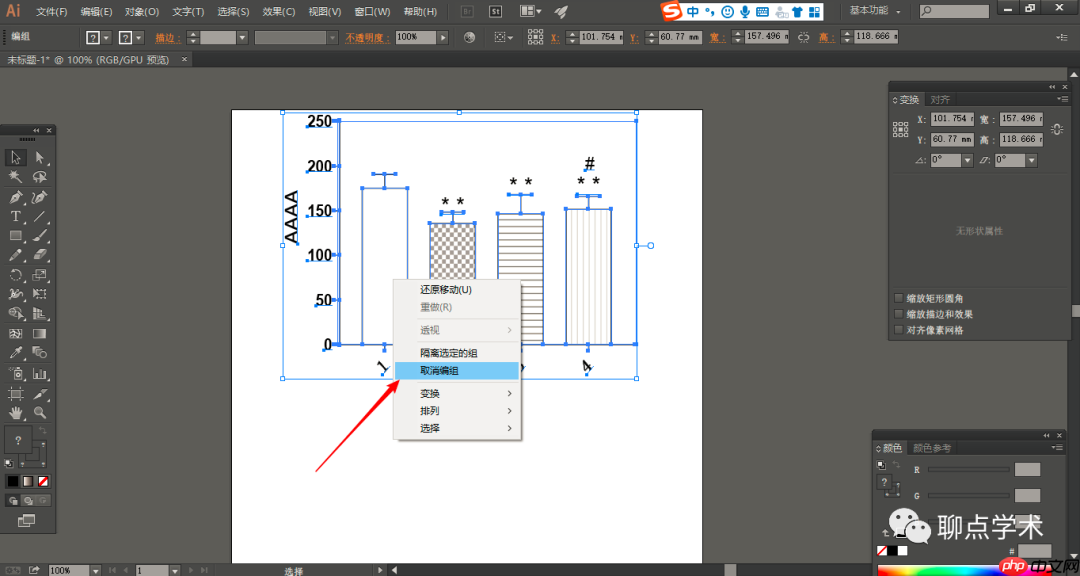Select the Type (T) tool
The height and width of the screenshot is (576, 1080).
16,216
